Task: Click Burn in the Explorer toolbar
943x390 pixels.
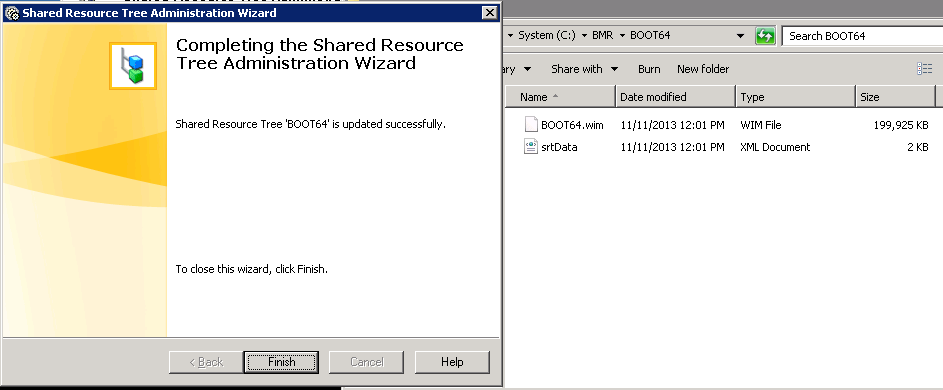Action: coord(649,69)
